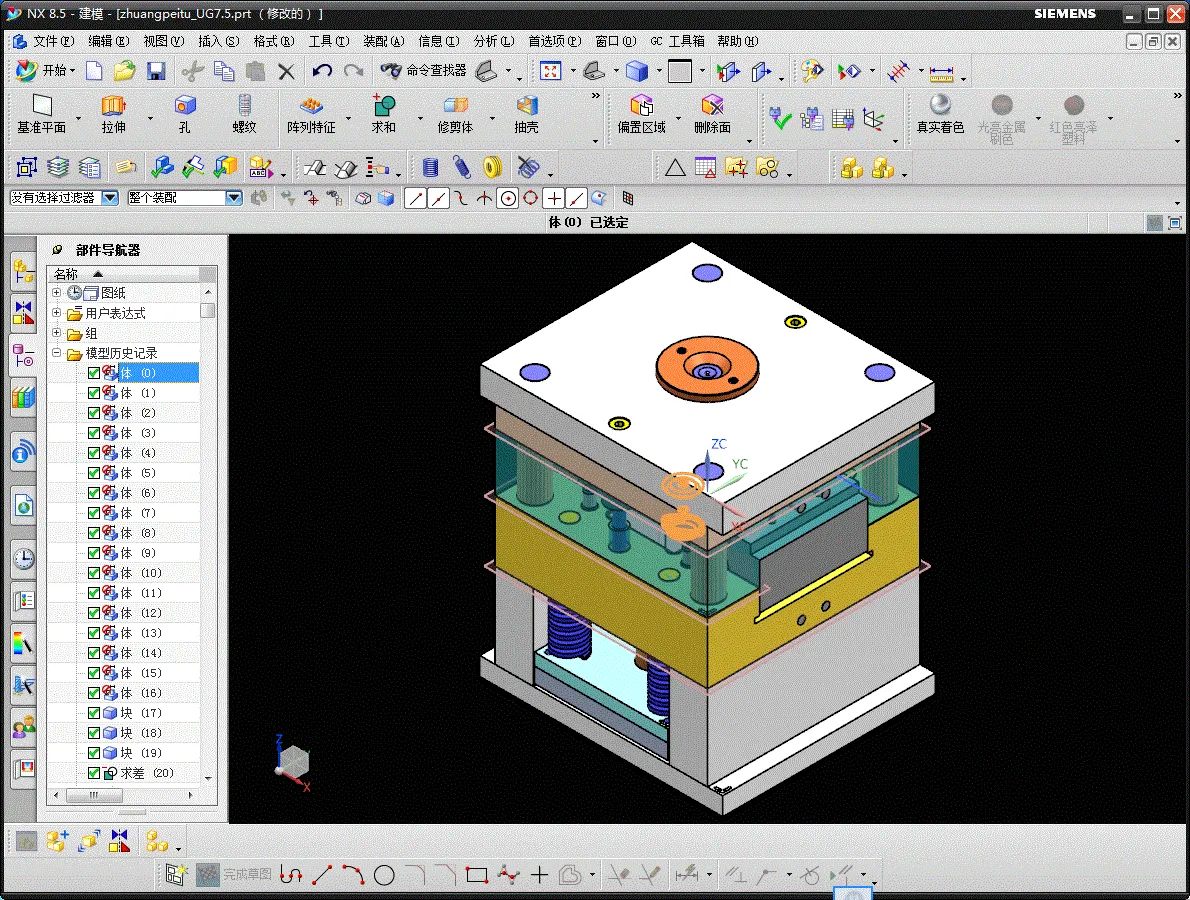
Task: Toggle the 体 (16) checkbox
Action: tap(94, 693)
